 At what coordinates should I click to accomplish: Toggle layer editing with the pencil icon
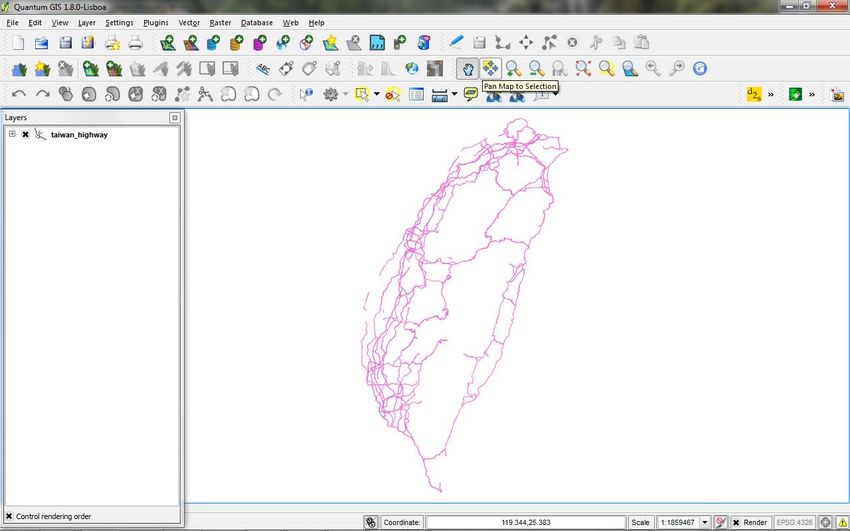click(x=456, y=42)
